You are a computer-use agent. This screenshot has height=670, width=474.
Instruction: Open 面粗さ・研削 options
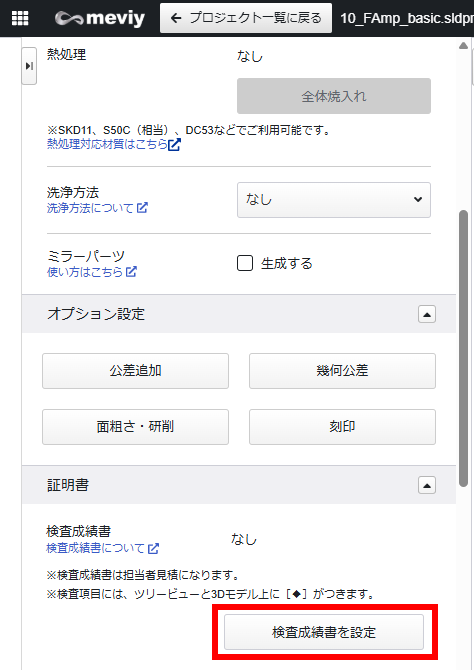point(135,427)
